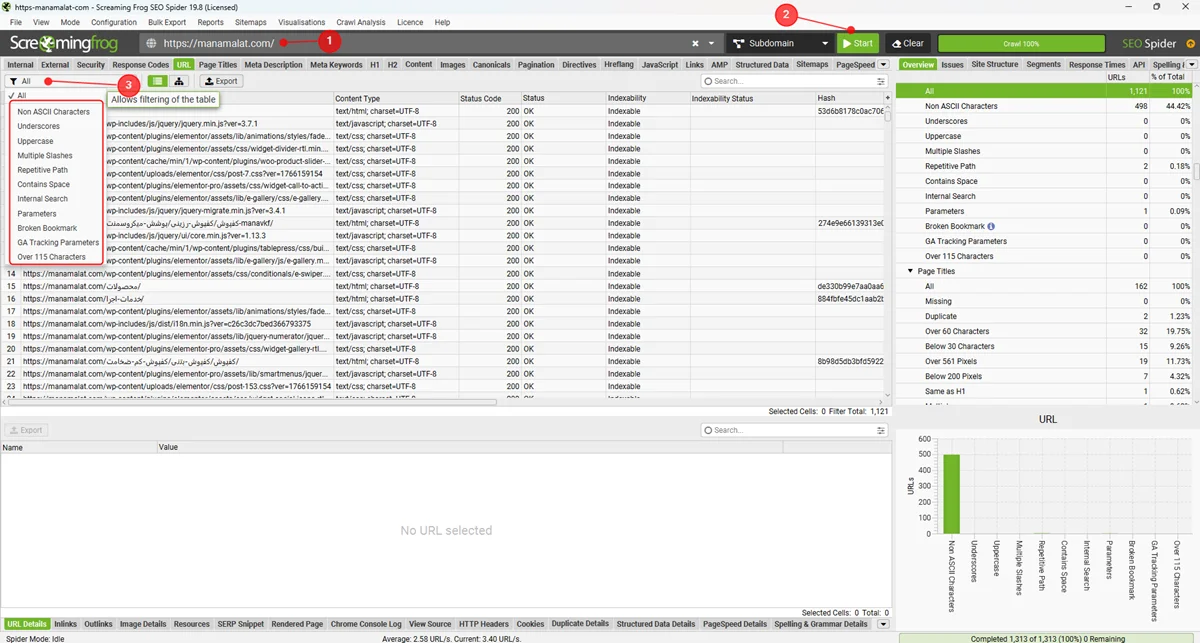Viewport: 1200px width, 643px height.
Task: Open the tab overflow dropdown after PageSpeed
Action: click(883, 65)
